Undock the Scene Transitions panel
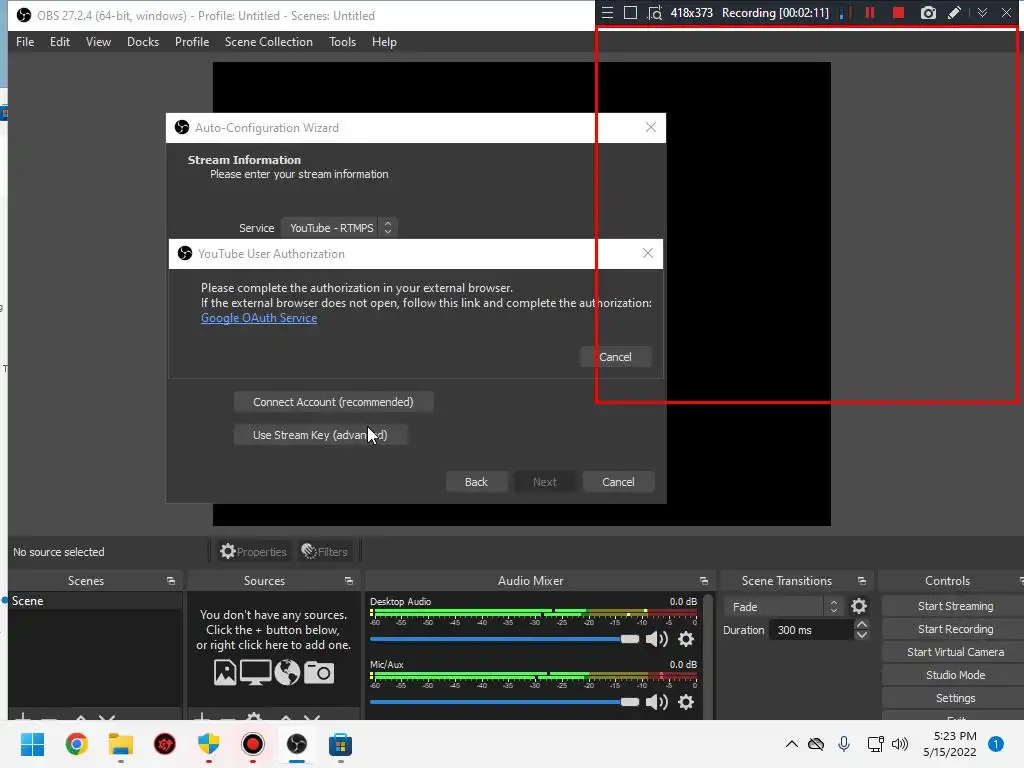Viewport: 1024px width, 768px height. click(861, 581)
